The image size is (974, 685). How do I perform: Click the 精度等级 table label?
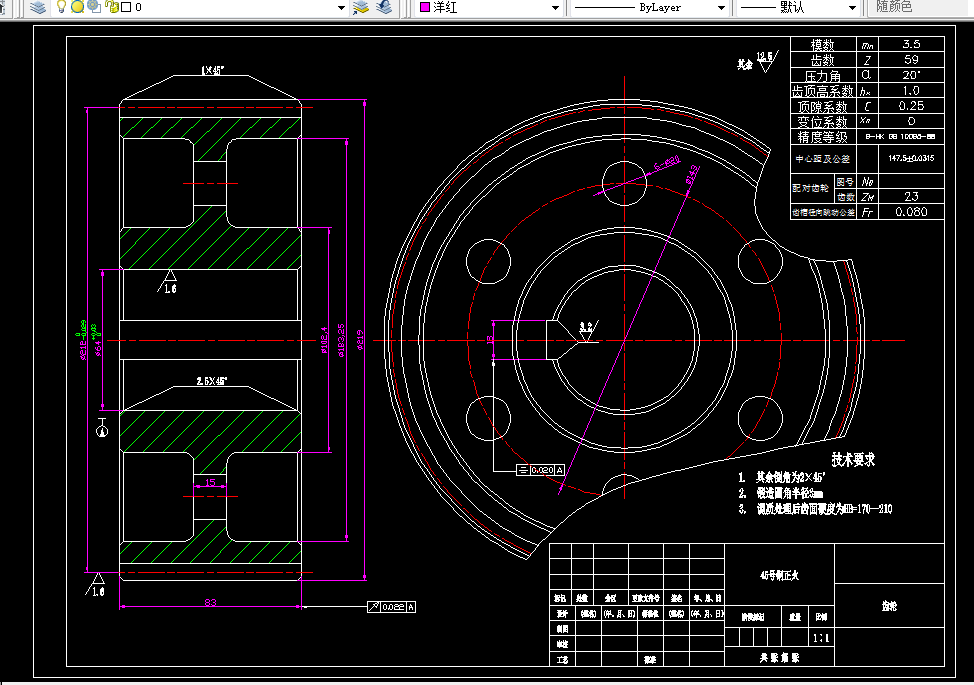(x=822, y=137)
